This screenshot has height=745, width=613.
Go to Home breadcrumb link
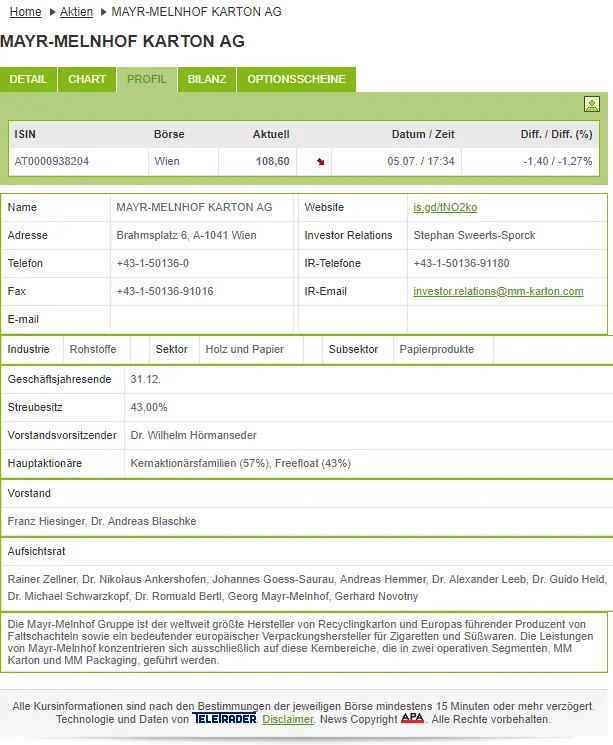point(26,12)
